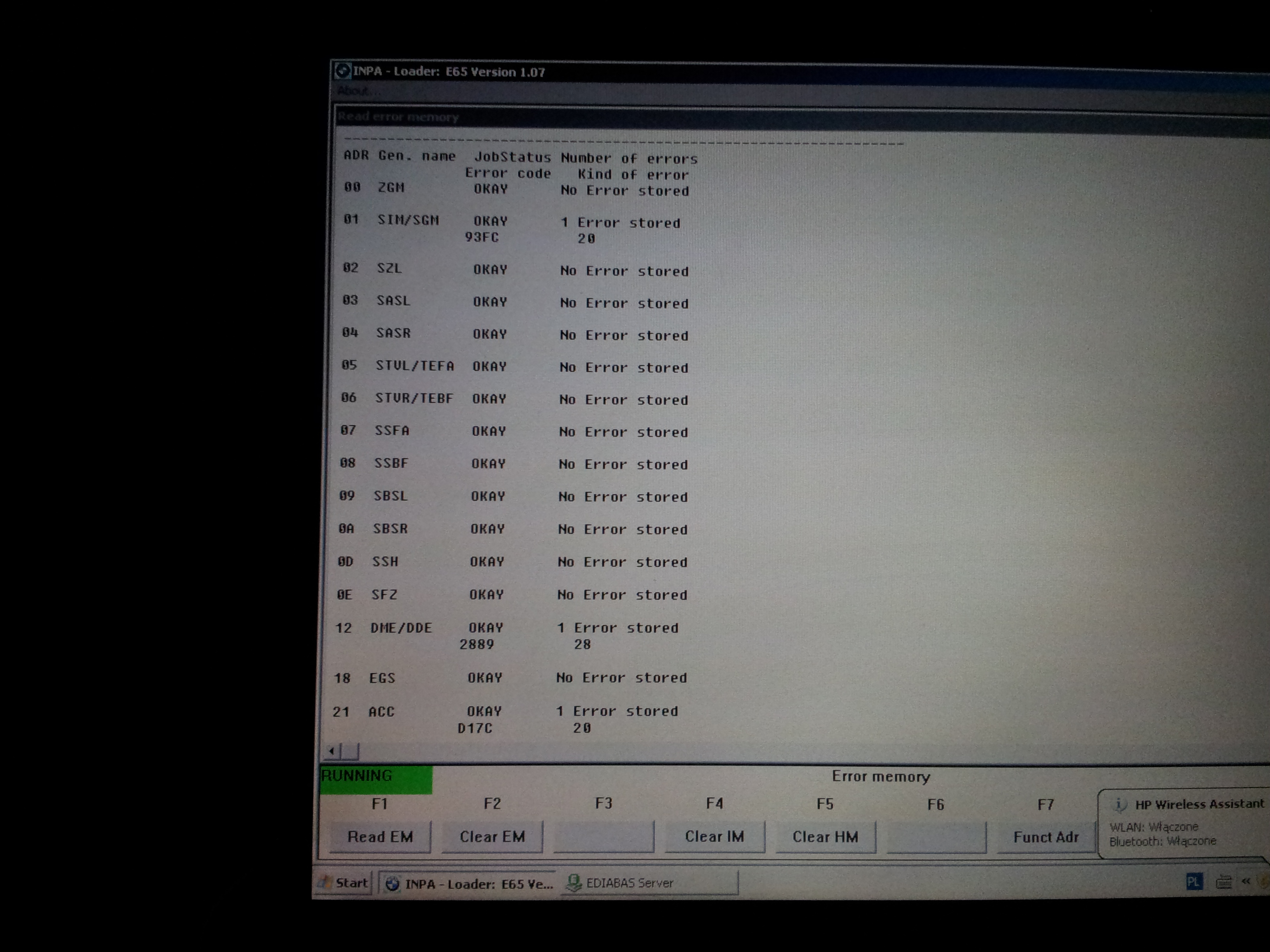
Task: Click the DME/DDE error code 2889
Action: [x=477, y=644]
